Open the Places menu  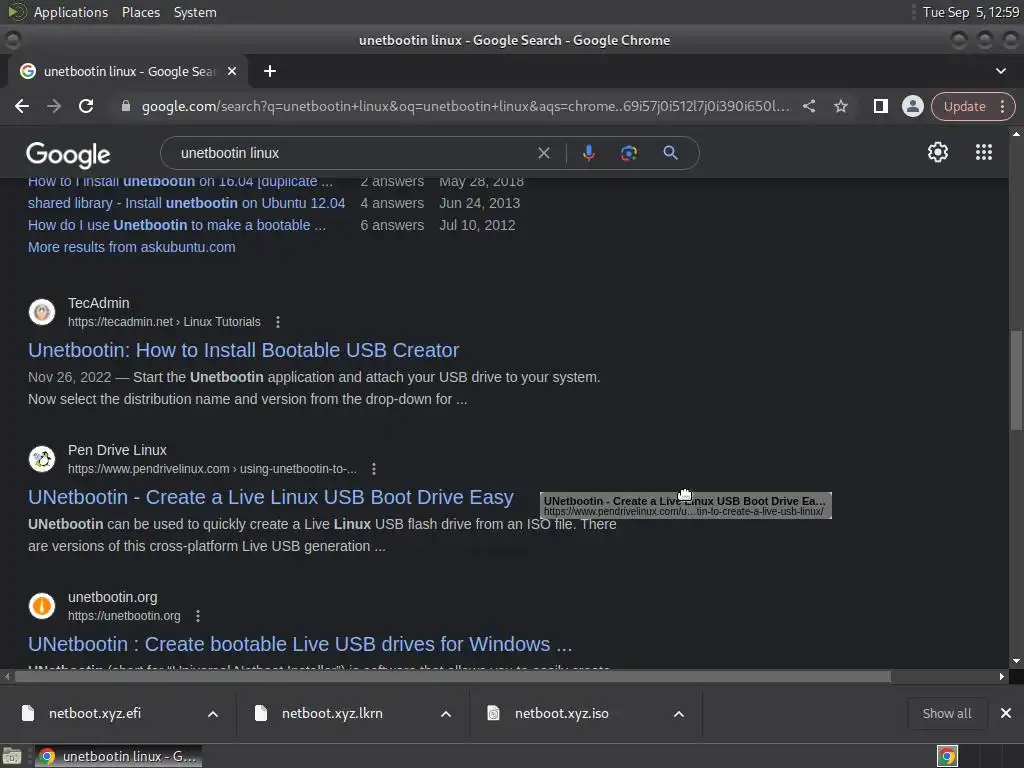click(141, 12)
